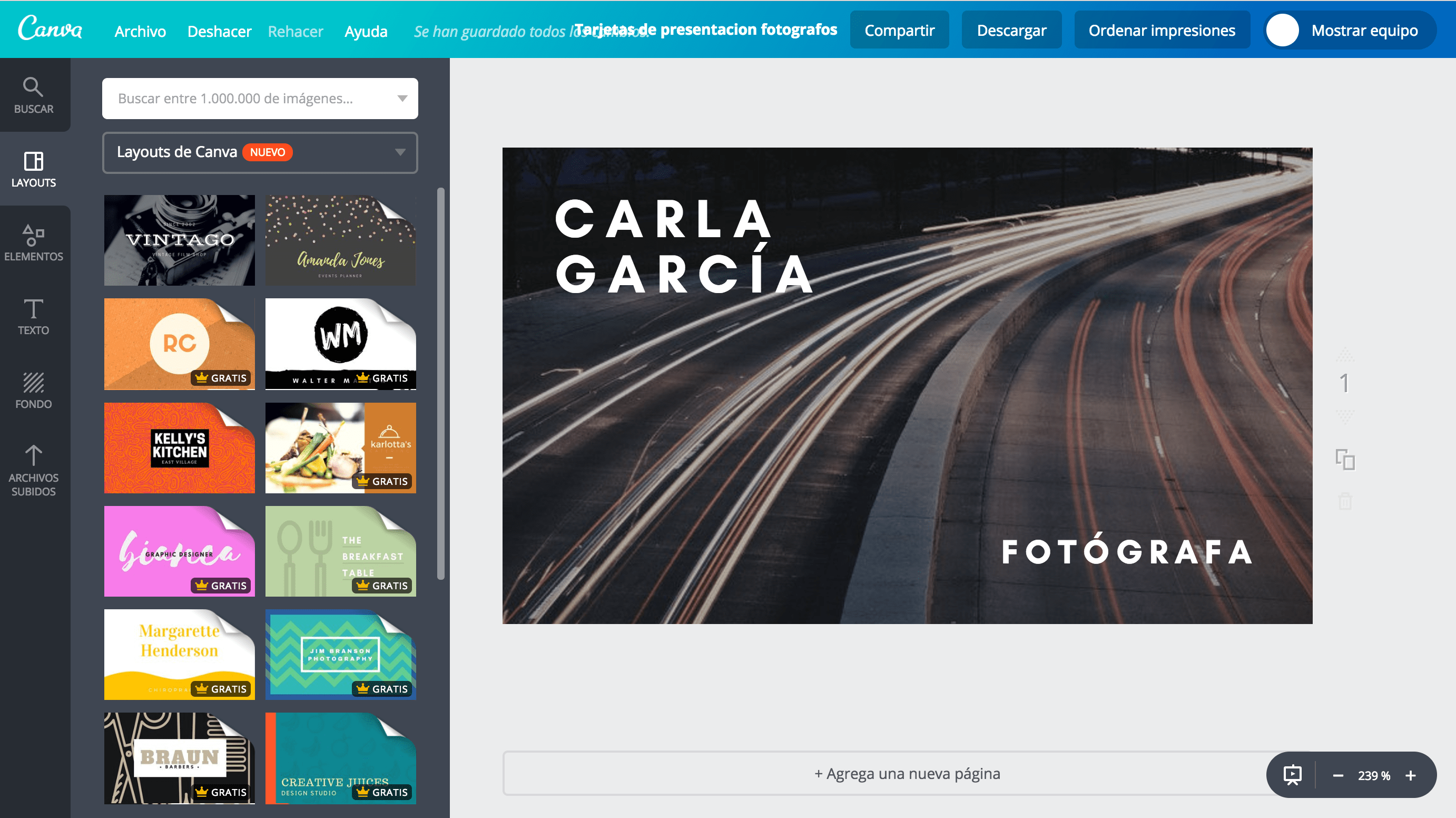1456x818 pixels.
Task: Open the Archivo menu
Action: point(140,31)
